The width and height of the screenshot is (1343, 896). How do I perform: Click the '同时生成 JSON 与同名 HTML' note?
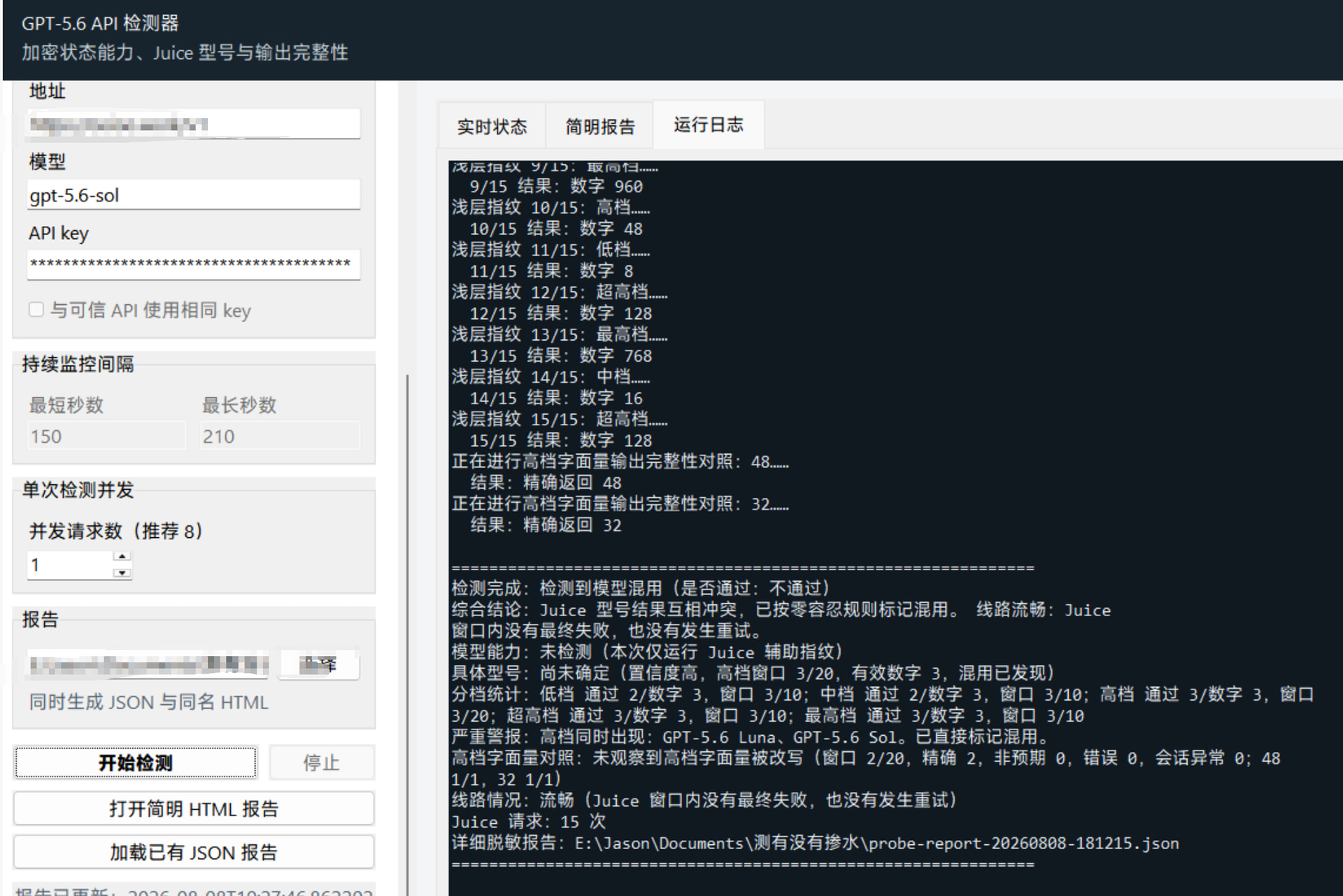coord(149,702)
